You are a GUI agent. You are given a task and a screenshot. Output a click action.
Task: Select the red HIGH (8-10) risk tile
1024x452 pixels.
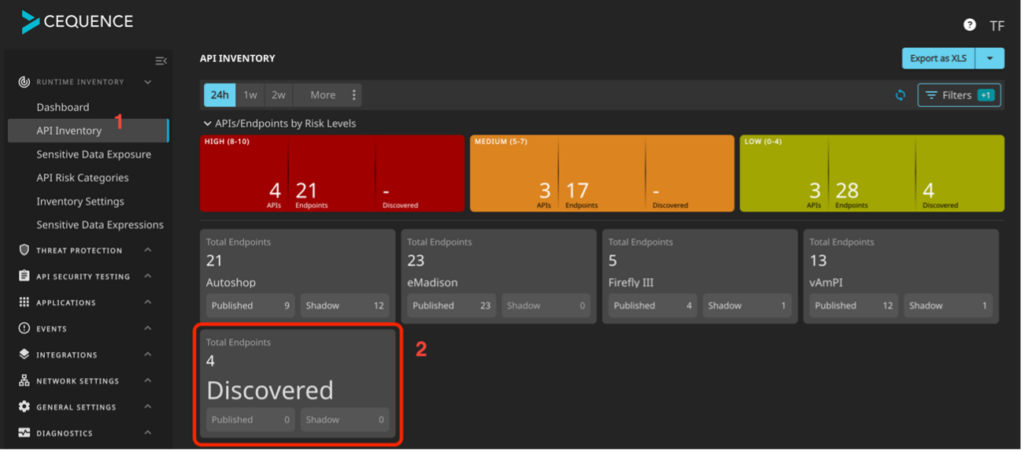click(332, 173)
